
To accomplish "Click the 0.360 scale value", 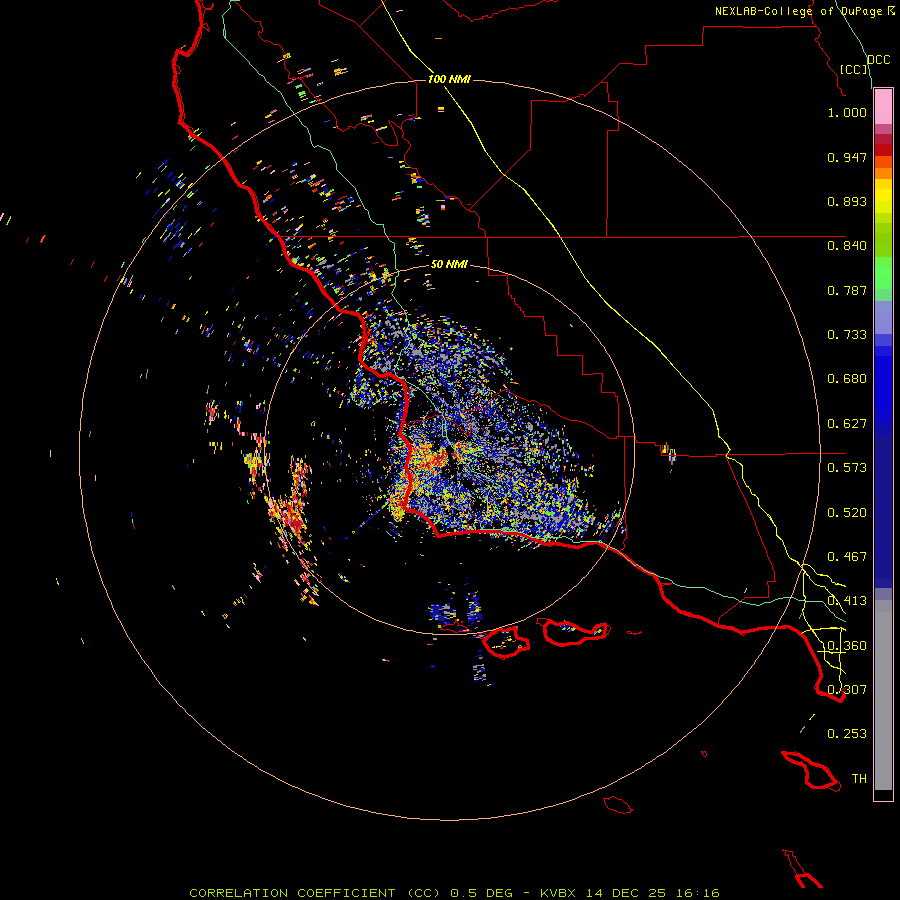I will [x=847, y=646].
